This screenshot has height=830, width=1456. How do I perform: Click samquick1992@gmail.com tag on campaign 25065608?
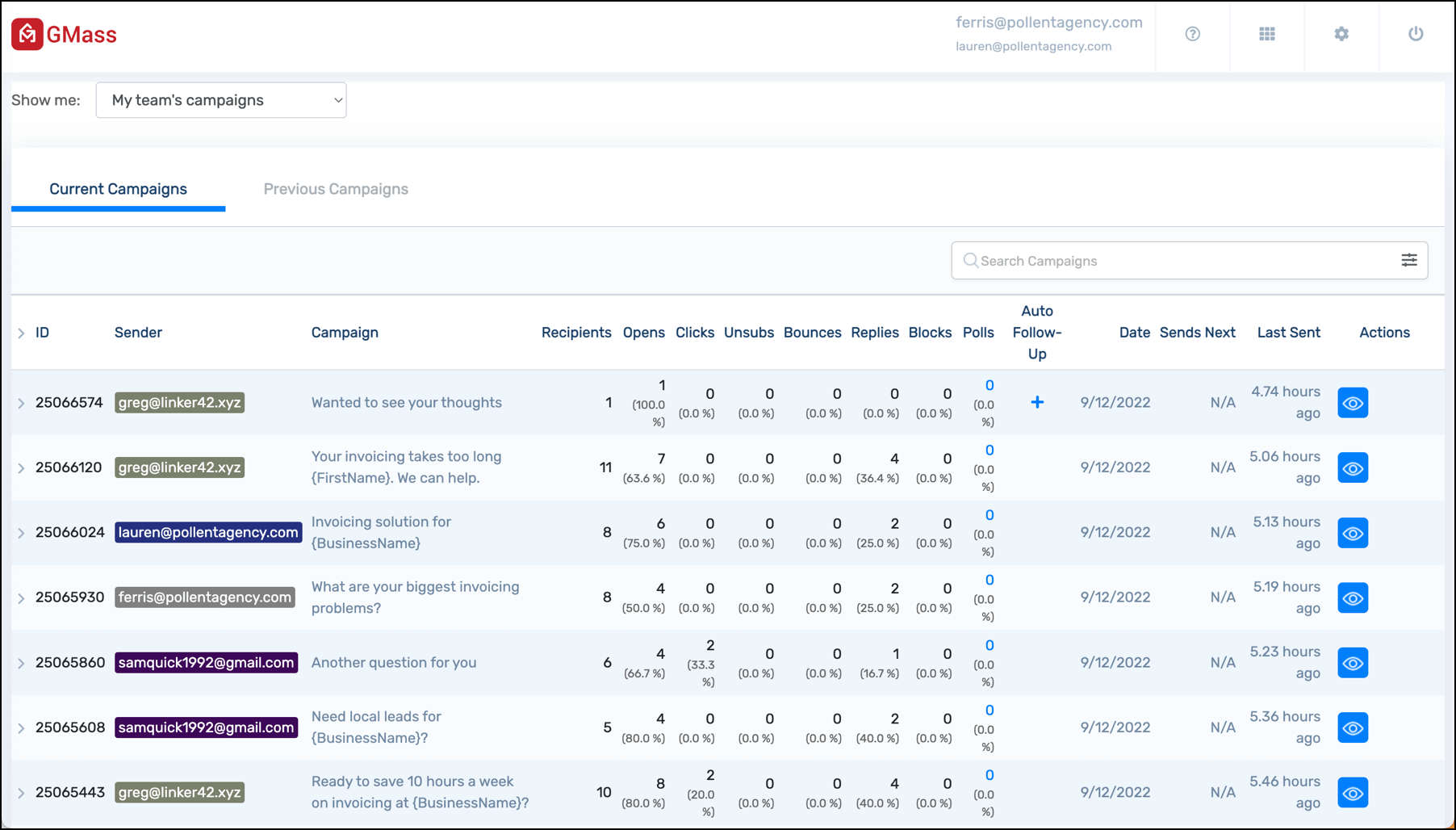[206, 727]
